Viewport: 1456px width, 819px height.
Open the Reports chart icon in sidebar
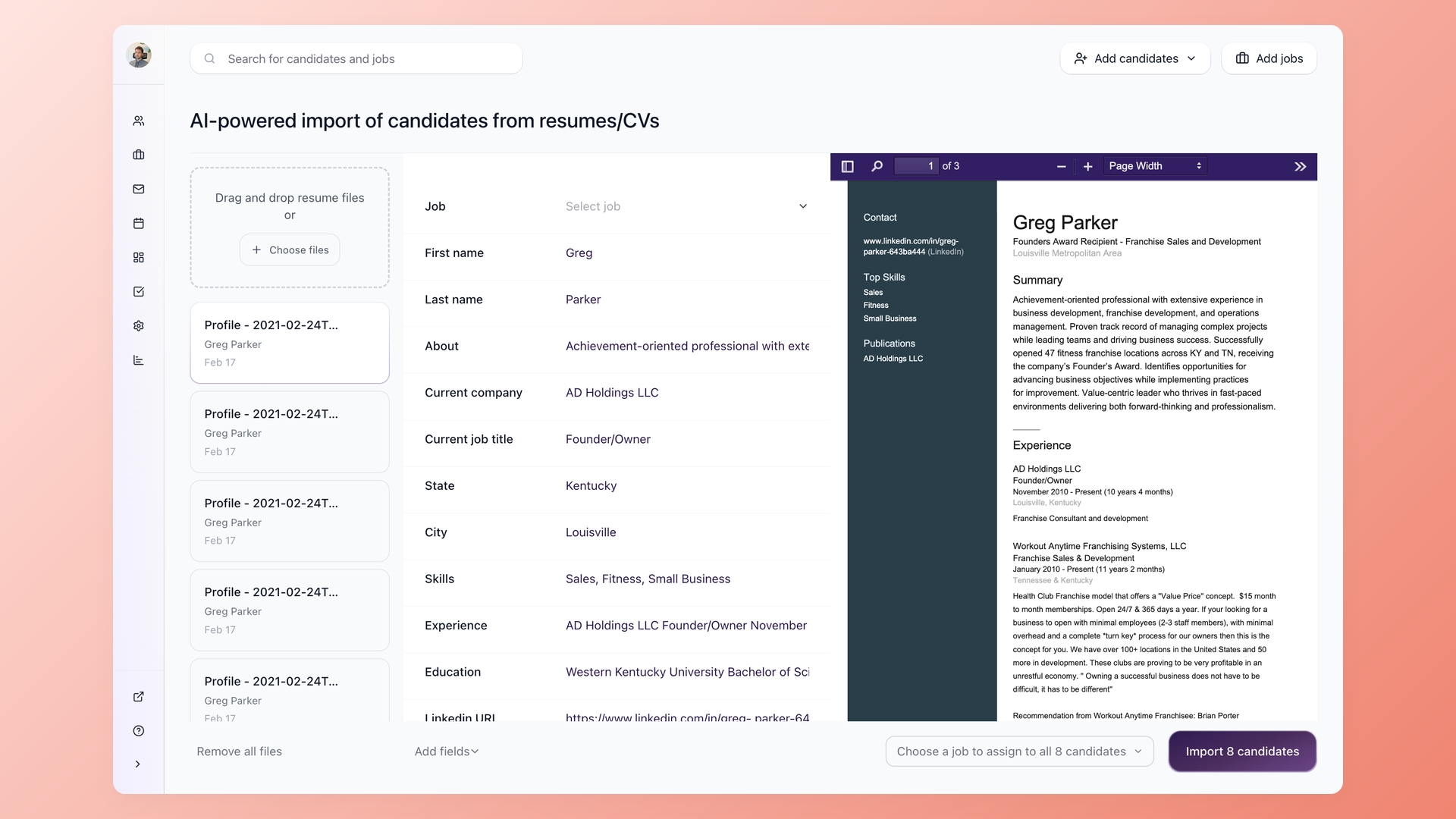click(139, 360)
